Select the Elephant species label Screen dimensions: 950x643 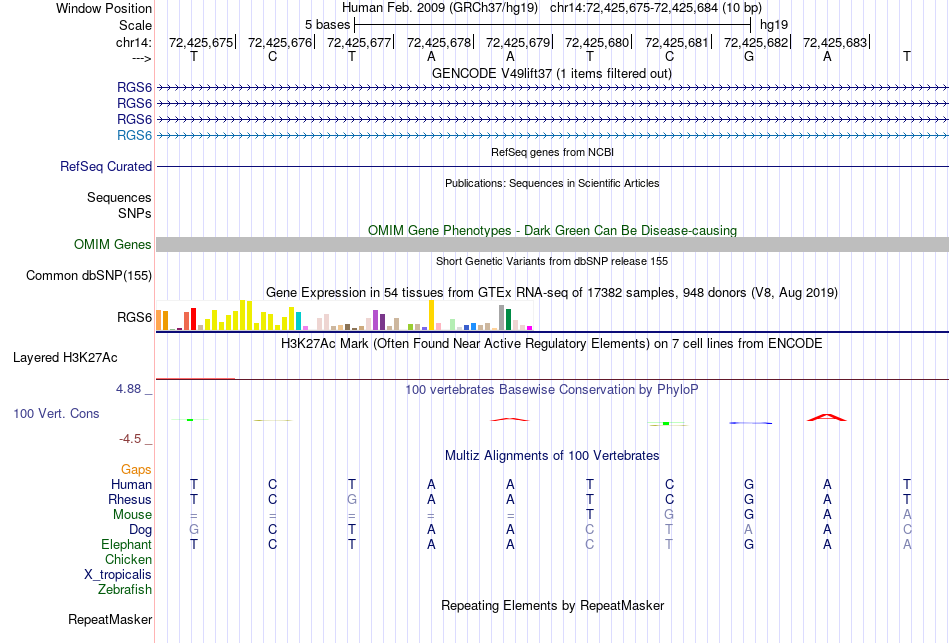[126, 544]
